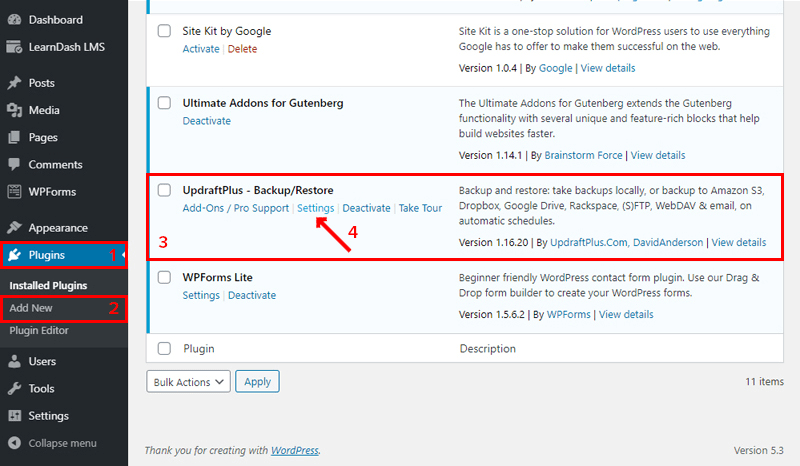Image resolution: width=800 pixels, height=466 pixels.
Task: Open the Pages menu item
Action: 43,137
